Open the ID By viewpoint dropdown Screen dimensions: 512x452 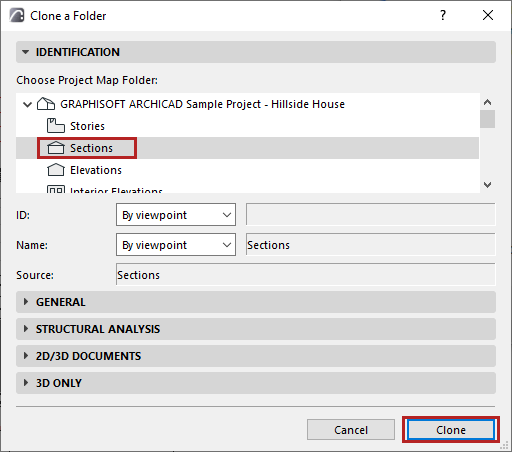(176, 215)
